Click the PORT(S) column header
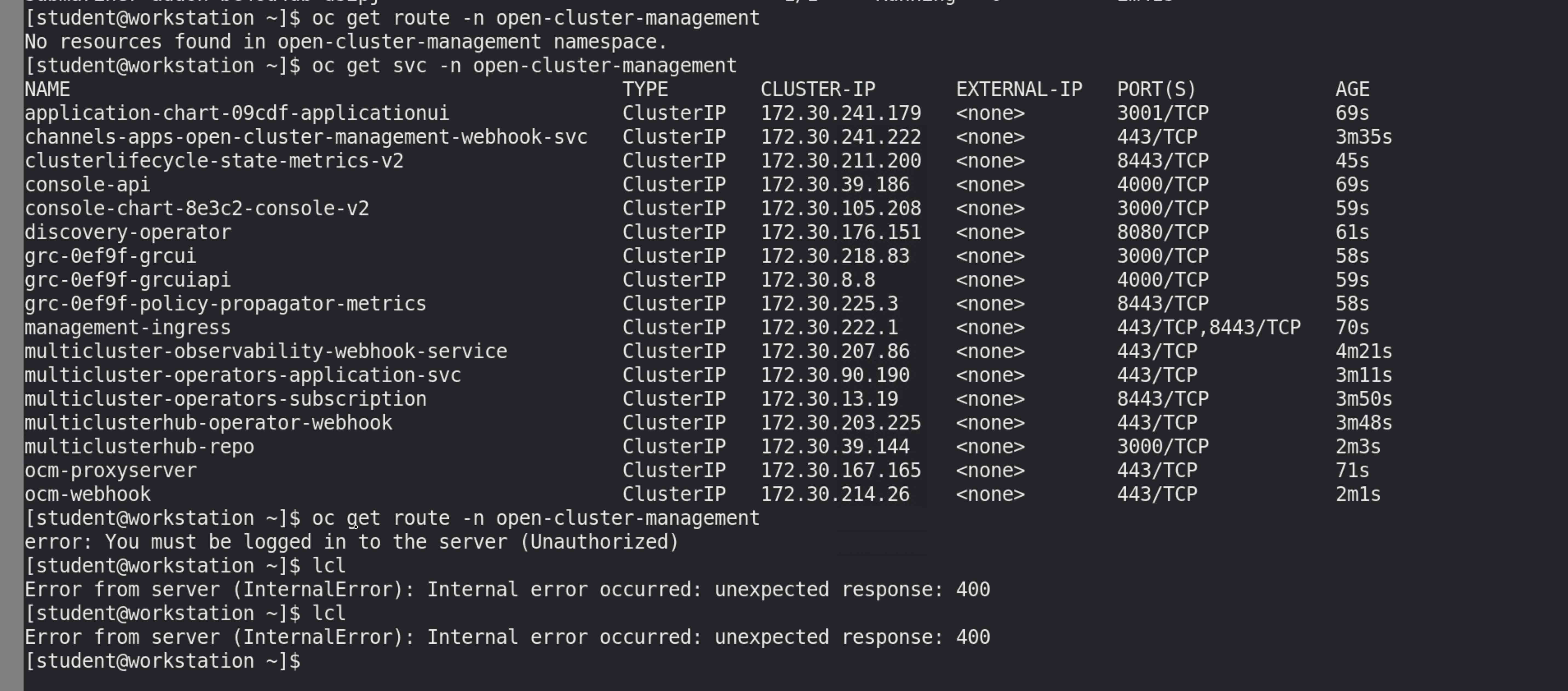1568x691 pixels. tap(1156, 90)
